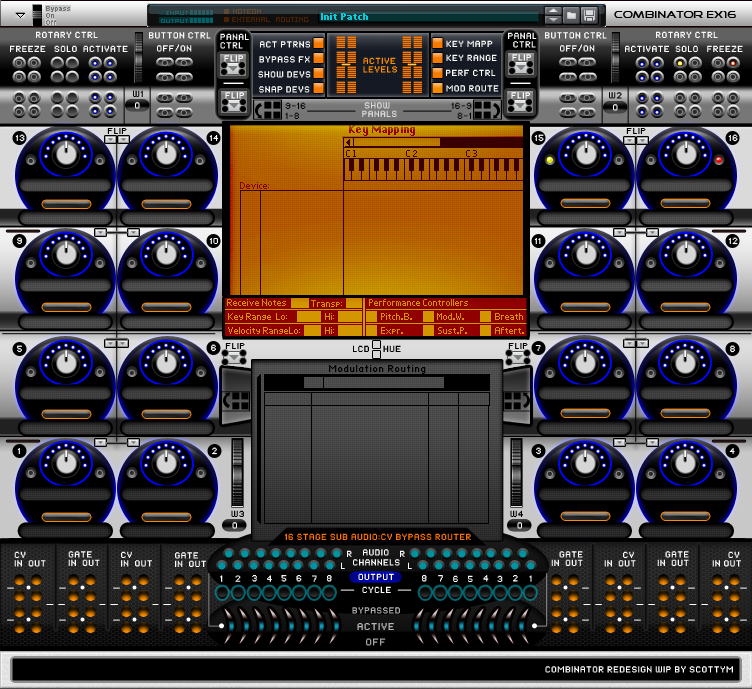Click the patch select up/down arrows
752x689 pixels.
click(552, 15)
